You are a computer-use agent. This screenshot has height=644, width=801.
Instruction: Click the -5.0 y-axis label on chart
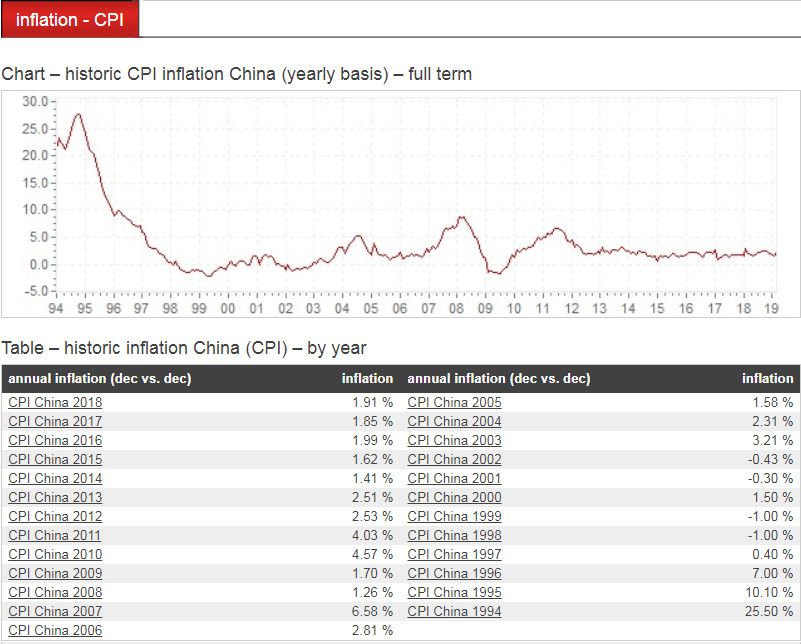35,291
